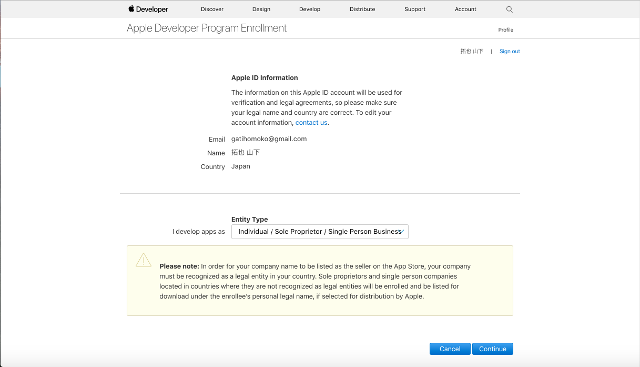The image size is (640, 367).
Task: Click the 'Please note:' text
Action: click(x=179, y=266)
